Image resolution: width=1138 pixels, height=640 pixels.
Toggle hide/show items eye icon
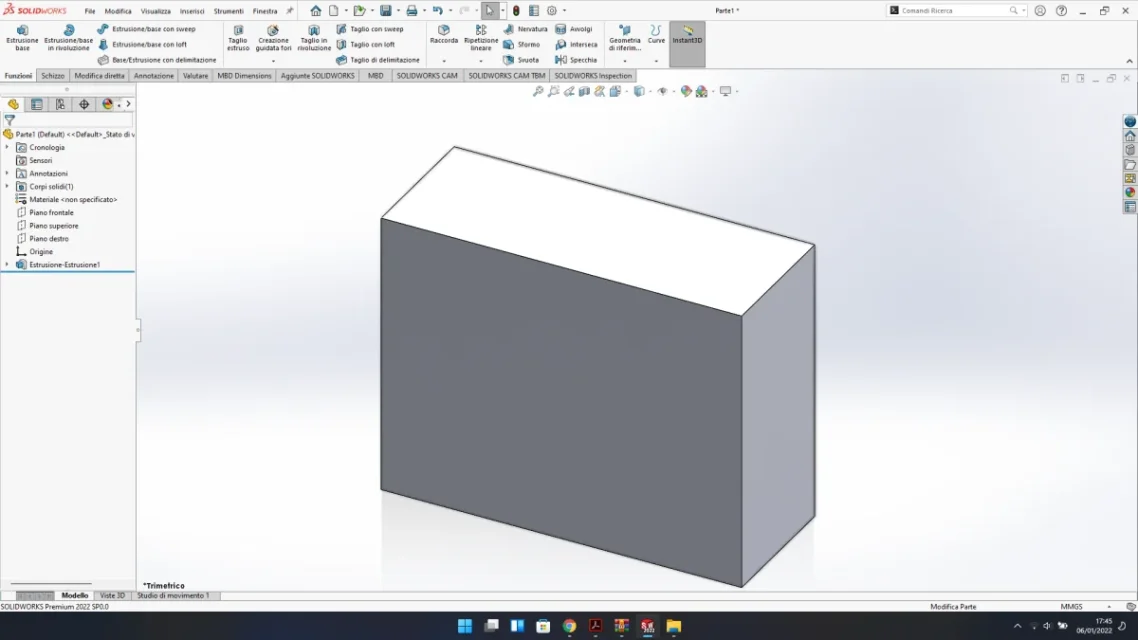point(662,91)
